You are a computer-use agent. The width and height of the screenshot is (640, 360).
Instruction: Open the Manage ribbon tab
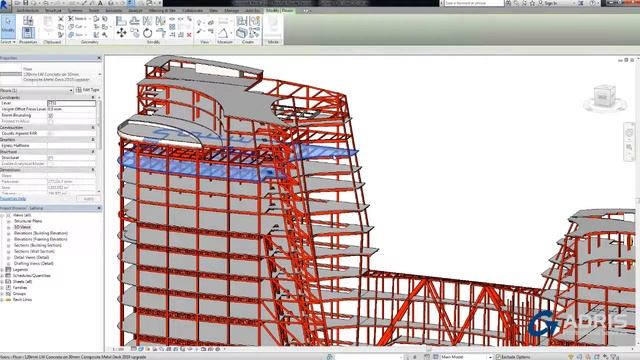click(232, 11)
